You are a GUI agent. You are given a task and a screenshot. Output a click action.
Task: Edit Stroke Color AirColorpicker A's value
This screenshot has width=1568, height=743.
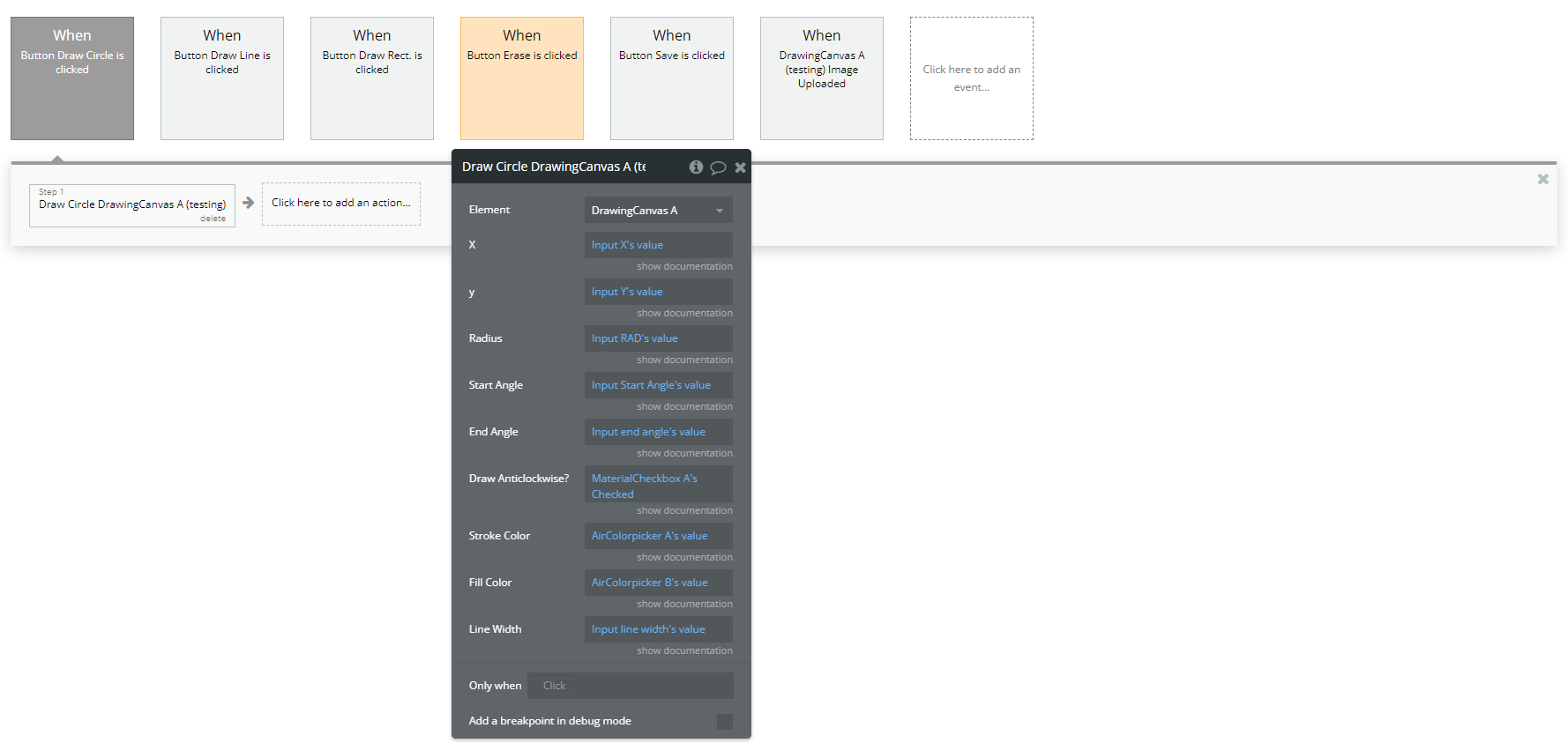[659, 536]
